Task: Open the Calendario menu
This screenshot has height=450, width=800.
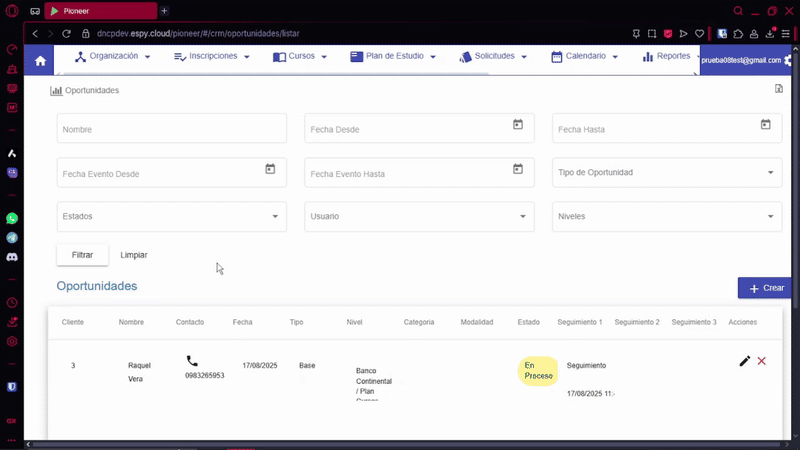Action: tap(584, 57)
